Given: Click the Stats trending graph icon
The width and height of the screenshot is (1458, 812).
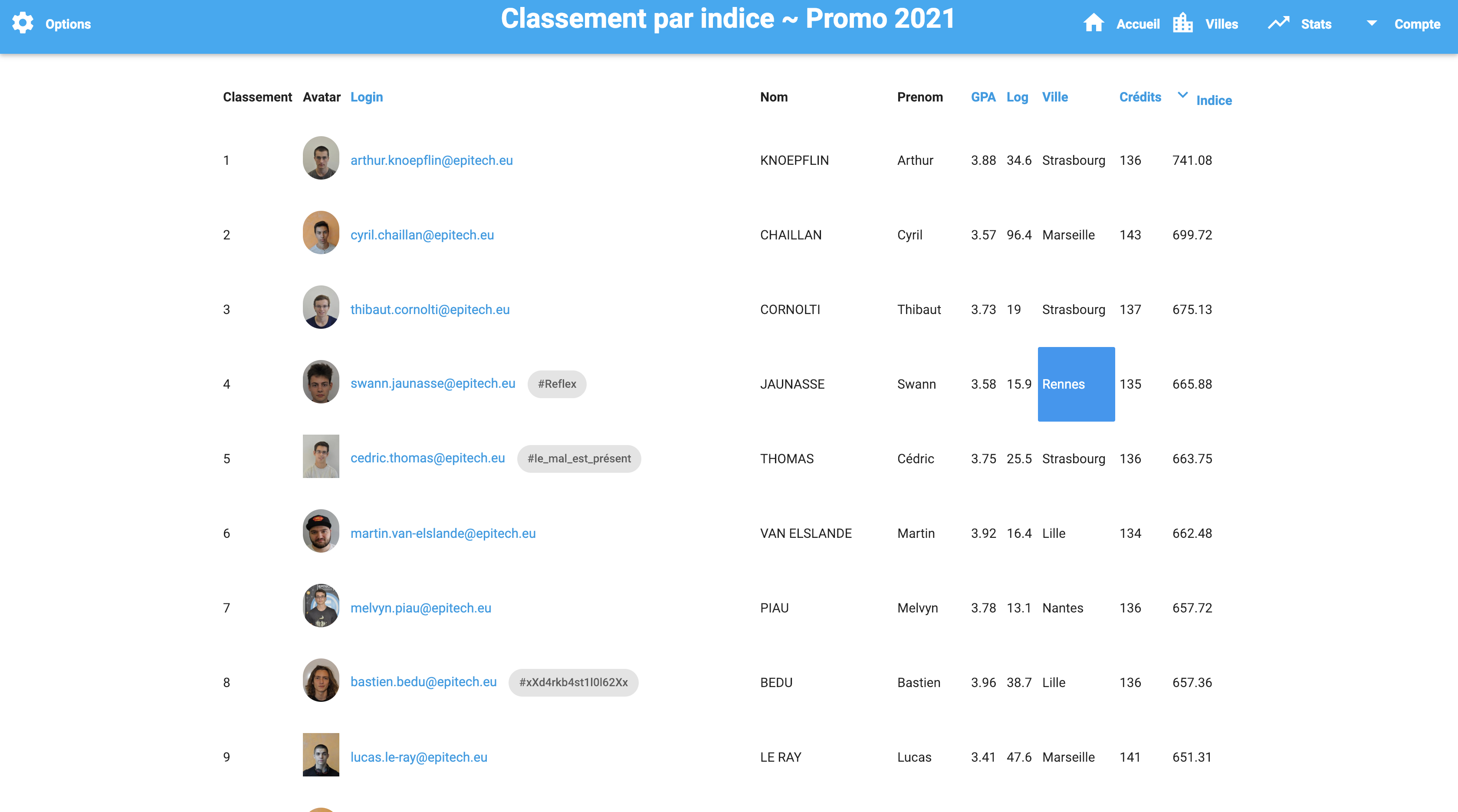Looking at the screenshot, I should click(1278, 23).
